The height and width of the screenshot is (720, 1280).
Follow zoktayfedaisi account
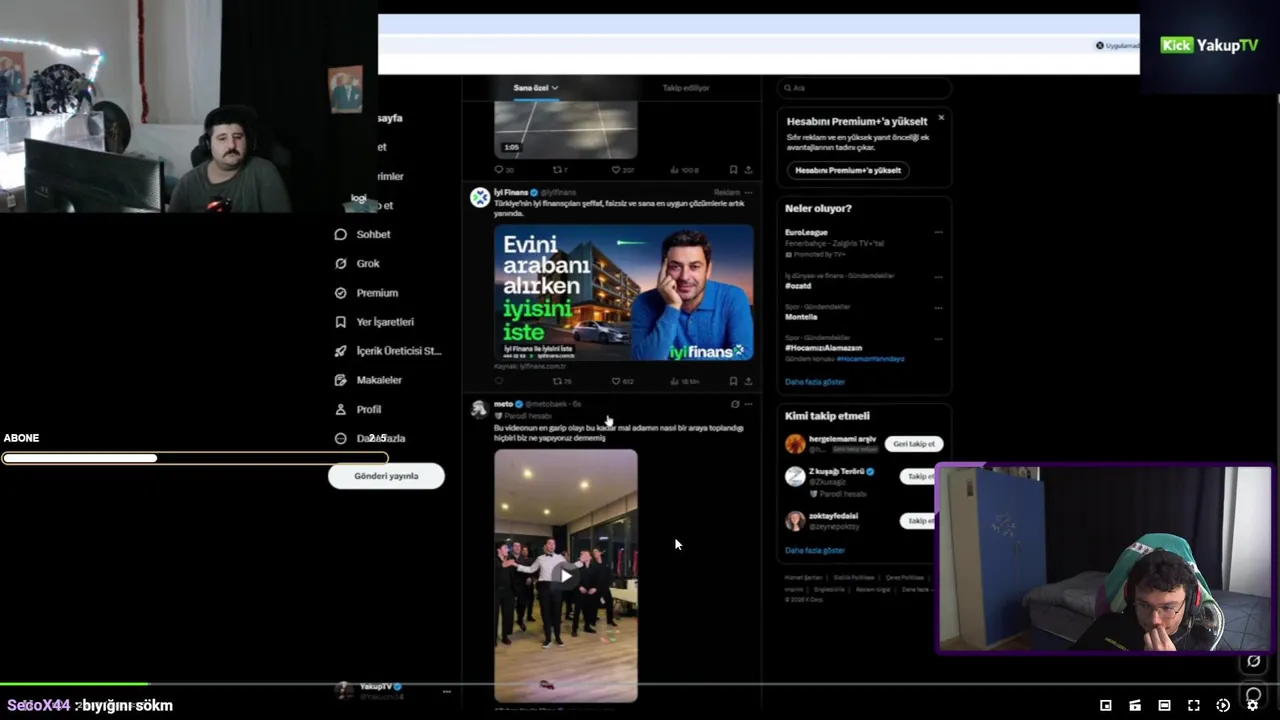tap(920, 521)
